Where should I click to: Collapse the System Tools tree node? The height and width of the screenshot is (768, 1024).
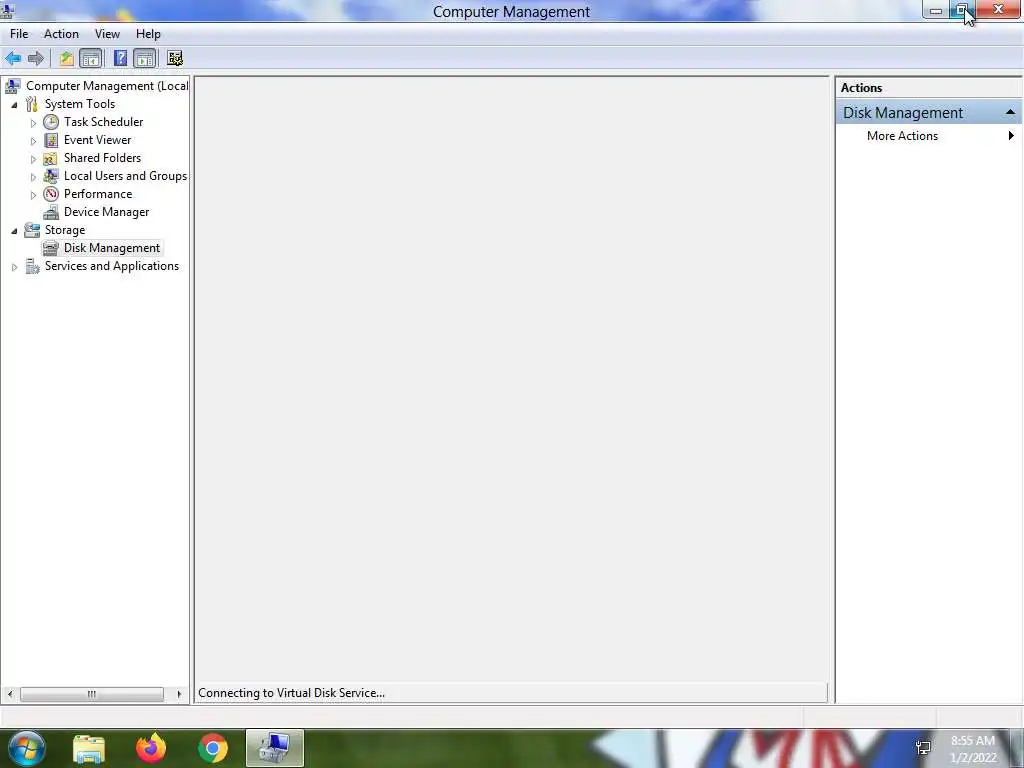(14, 104)
